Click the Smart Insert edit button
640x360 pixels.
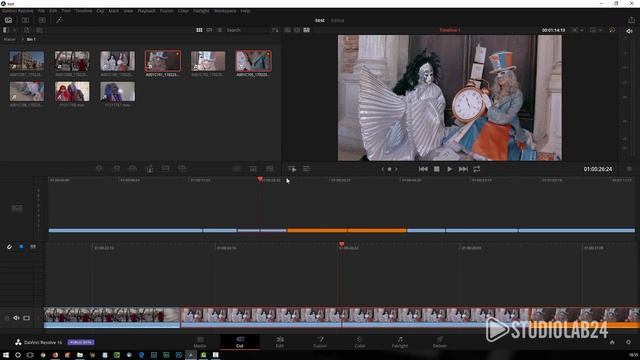99,169
